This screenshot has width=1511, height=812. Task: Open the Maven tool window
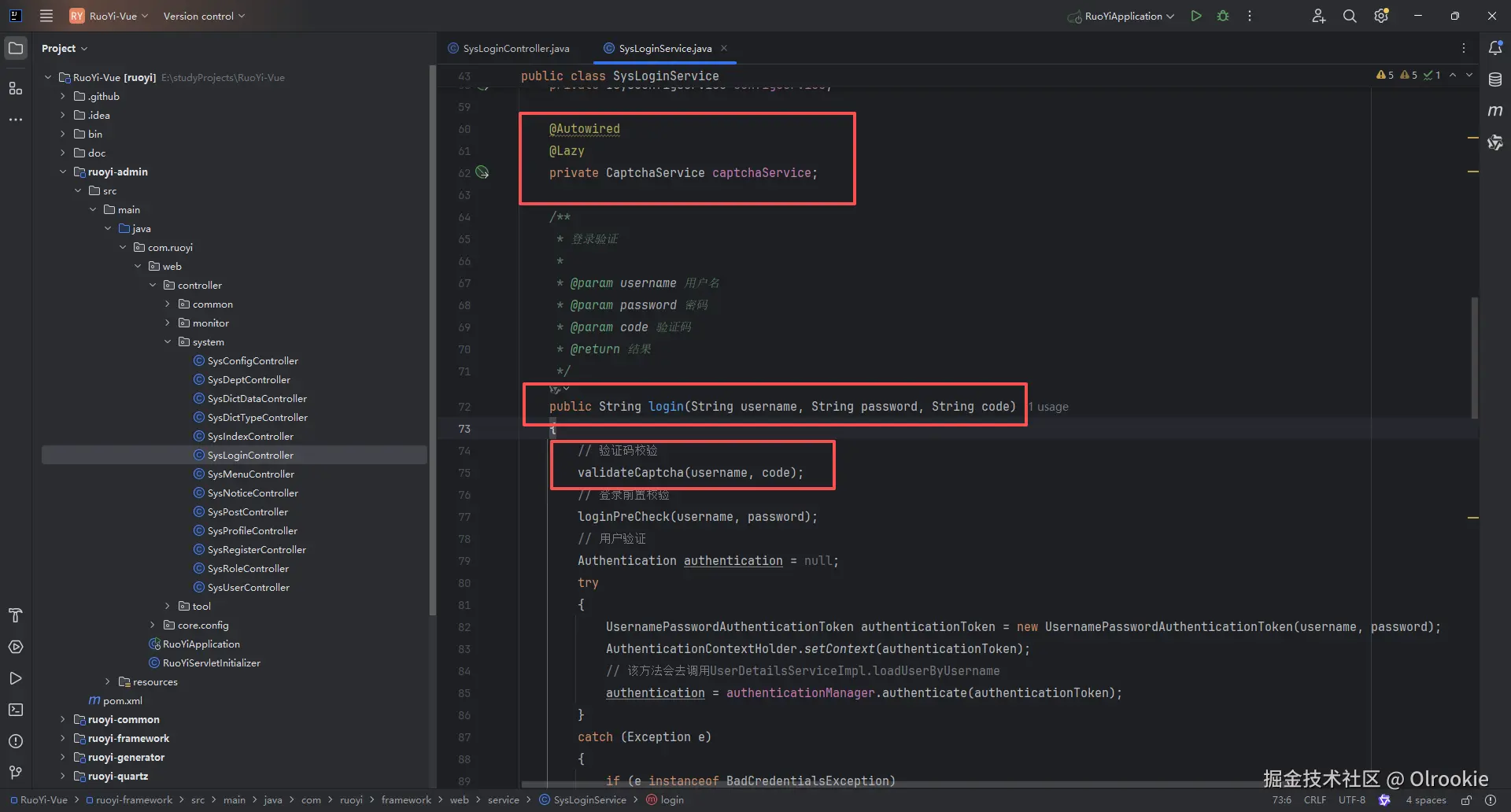click(x=1495, y=111)
